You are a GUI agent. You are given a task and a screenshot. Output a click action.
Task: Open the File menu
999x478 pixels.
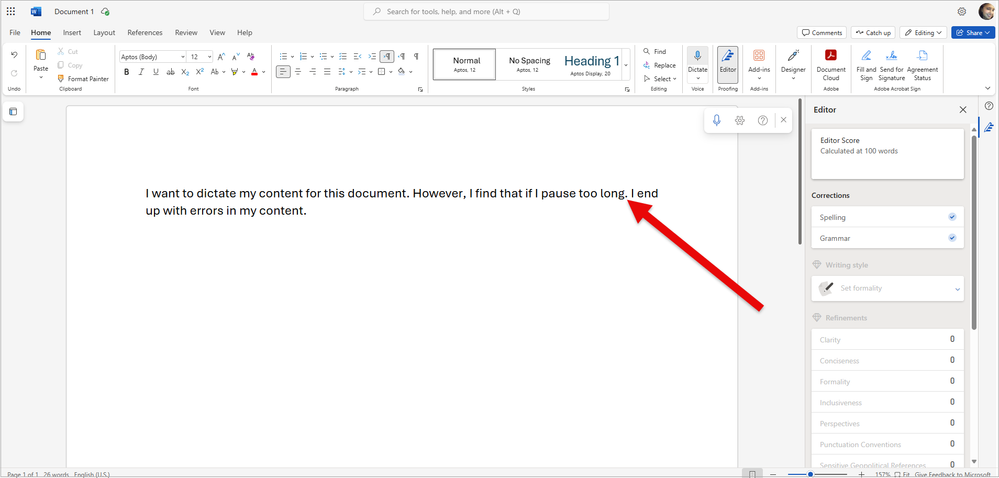15,33
